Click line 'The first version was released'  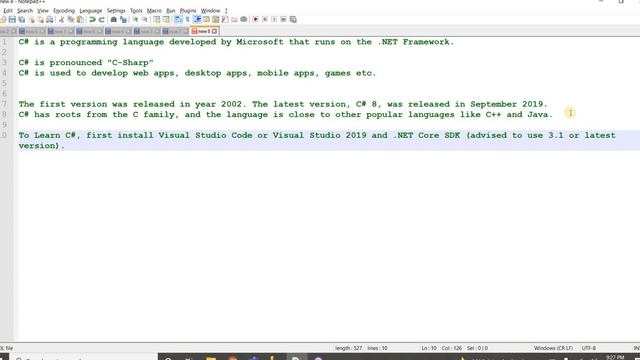pos(283,104)
